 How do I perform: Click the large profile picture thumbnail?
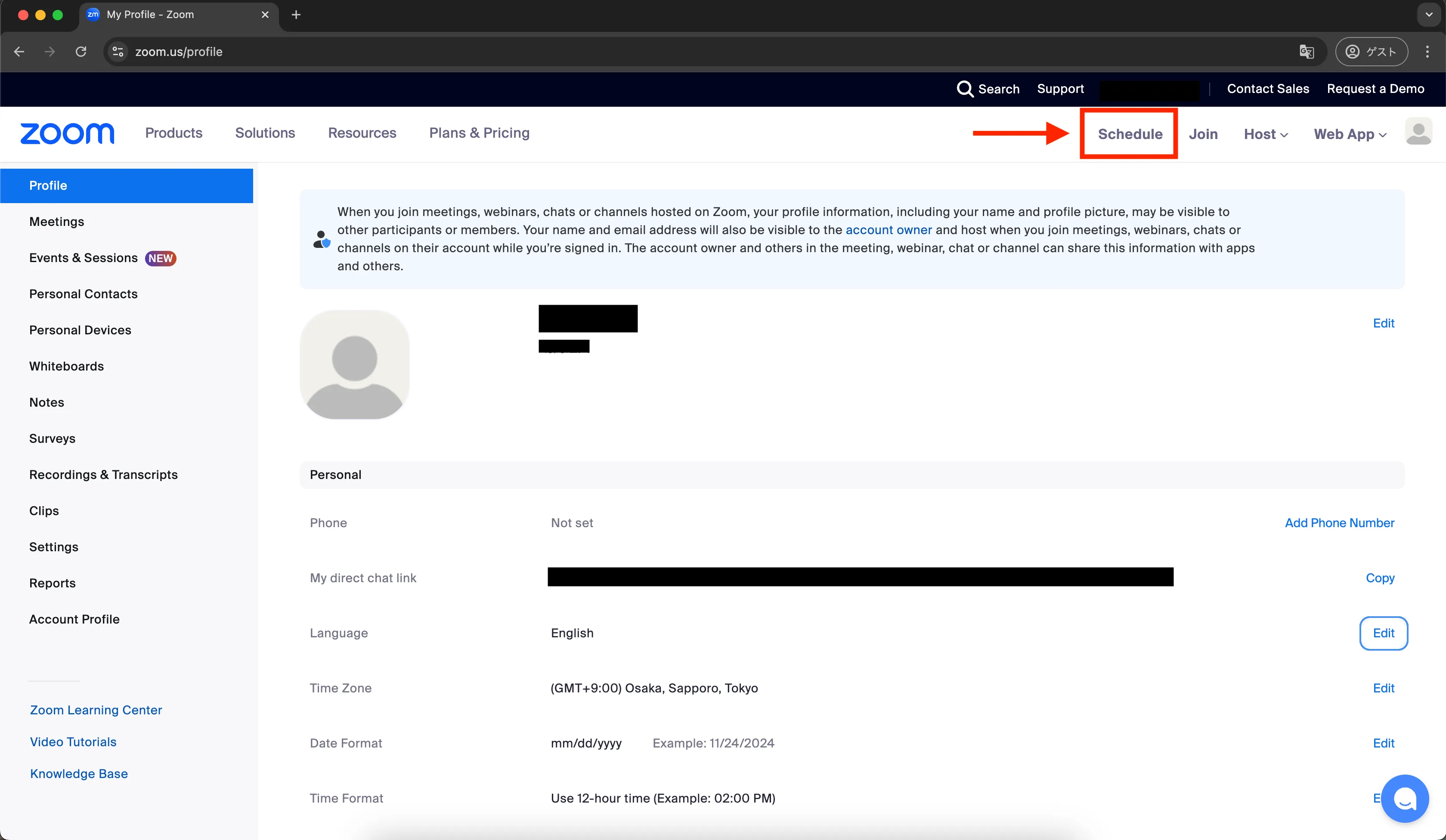(x=355, y=365)
